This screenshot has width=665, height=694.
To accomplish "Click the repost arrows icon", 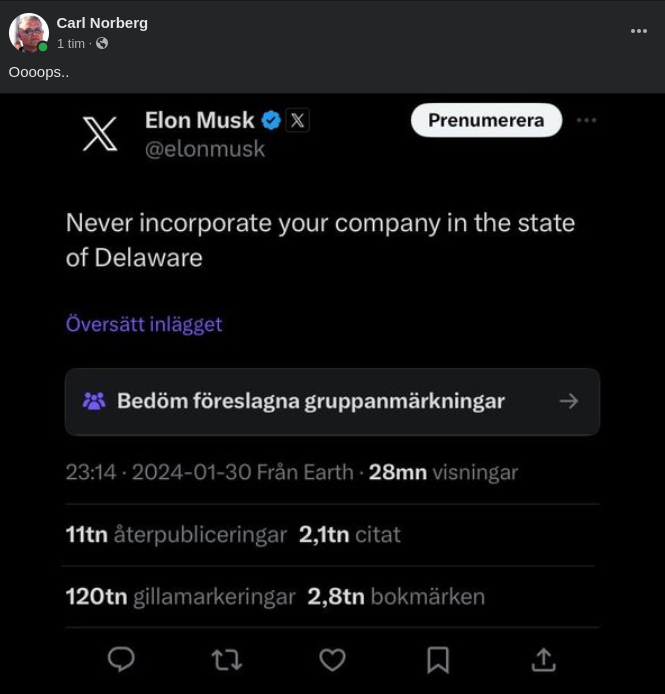I will click(x=227, y=659).
